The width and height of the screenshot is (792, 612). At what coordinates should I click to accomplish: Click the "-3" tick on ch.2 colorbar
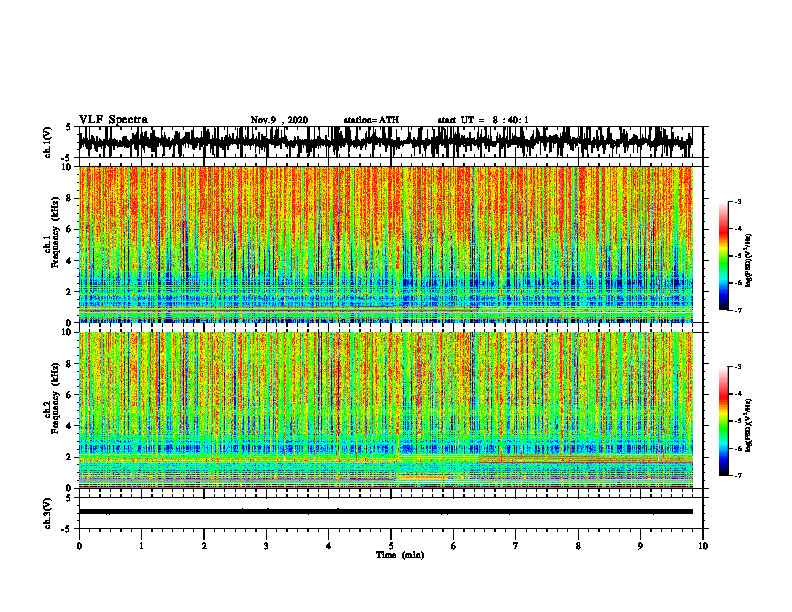737,367
